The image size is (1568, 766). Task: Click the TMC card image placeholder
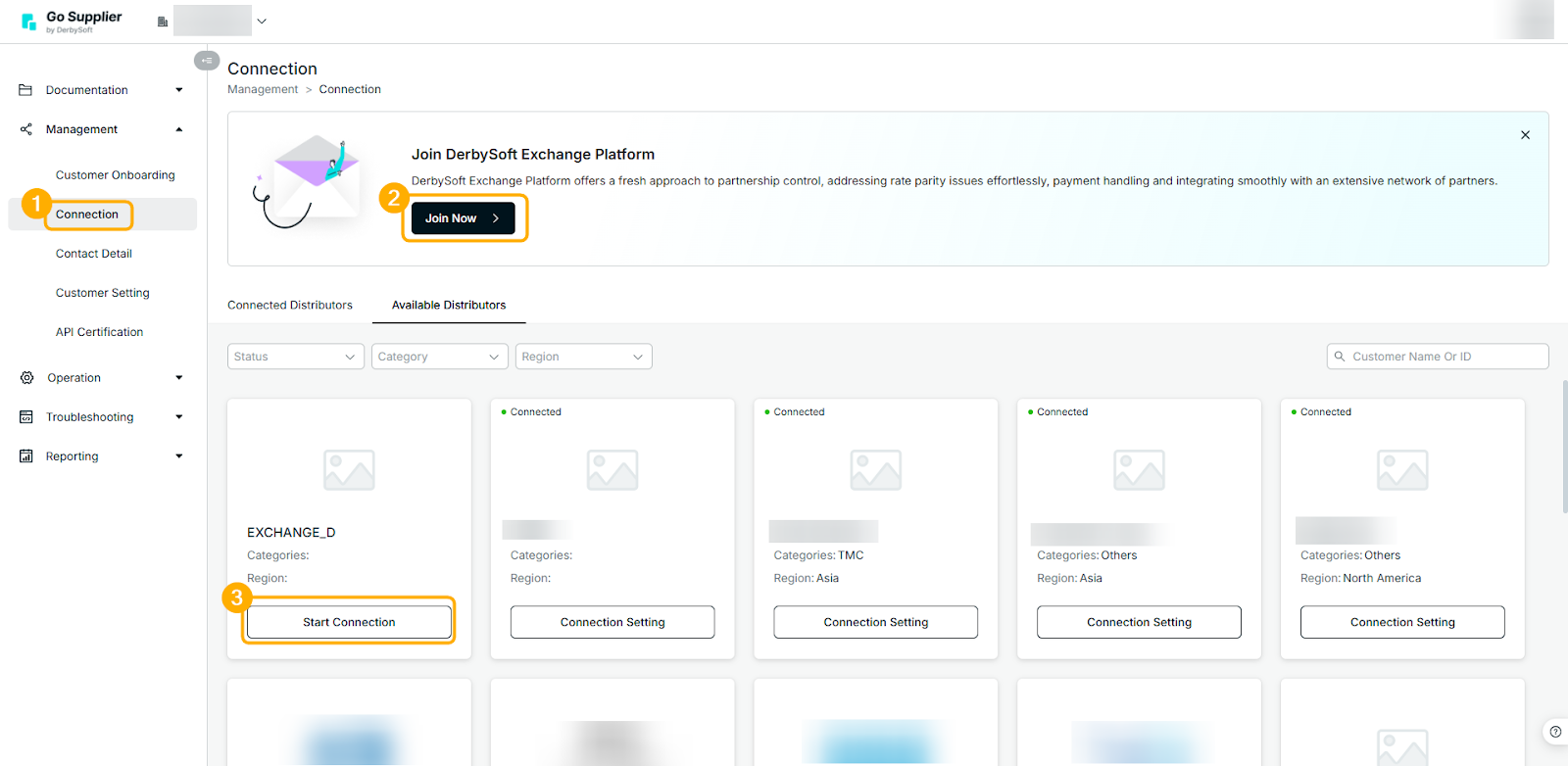(876, 470)
